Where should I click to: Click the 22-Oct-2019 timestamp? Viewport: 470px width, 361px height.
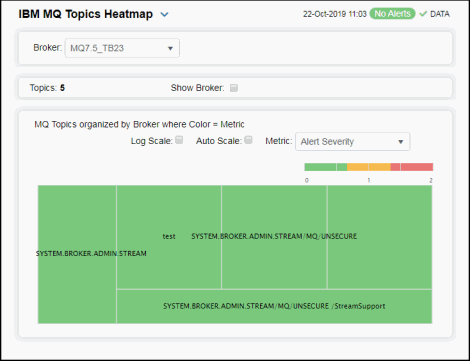tap(335, 14)
